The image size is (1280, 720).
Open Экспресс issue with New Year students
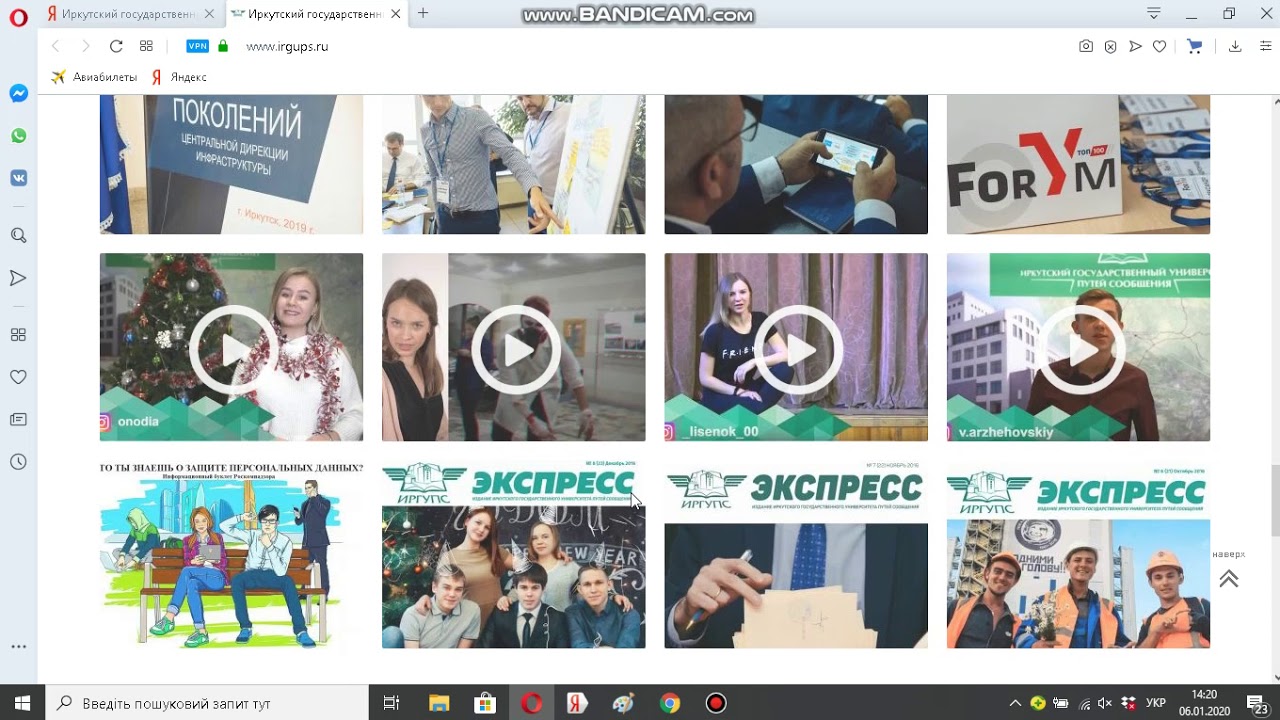click(x=513, y=555)
